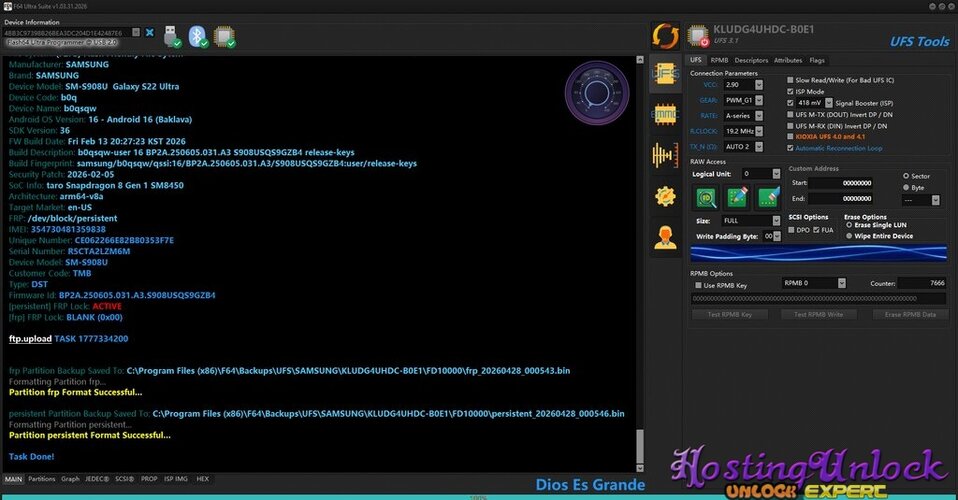Open the Partitions bottom tab
This screenshot has height=500, width=958.
pos(42,479)
